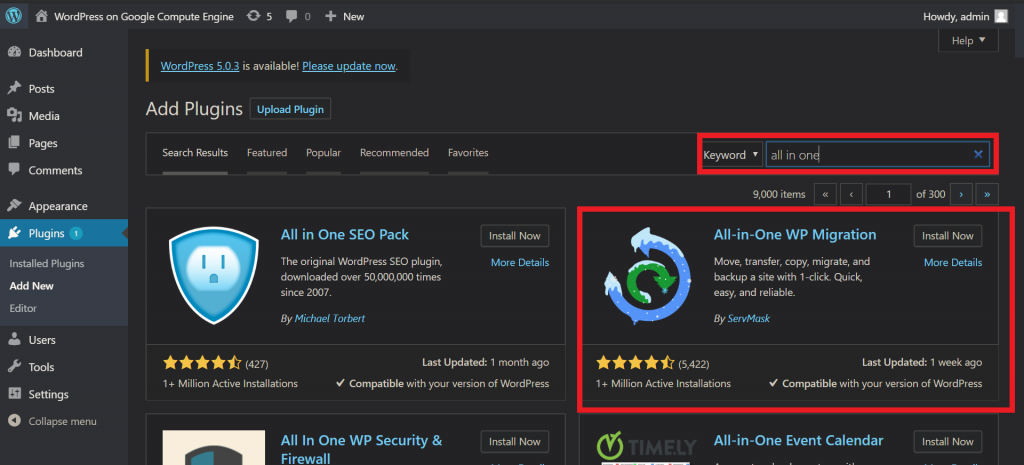The height and width of the screenshot is (465, 1024).
Task: Click the Upload Plugin button
Action: pos(290,109)
